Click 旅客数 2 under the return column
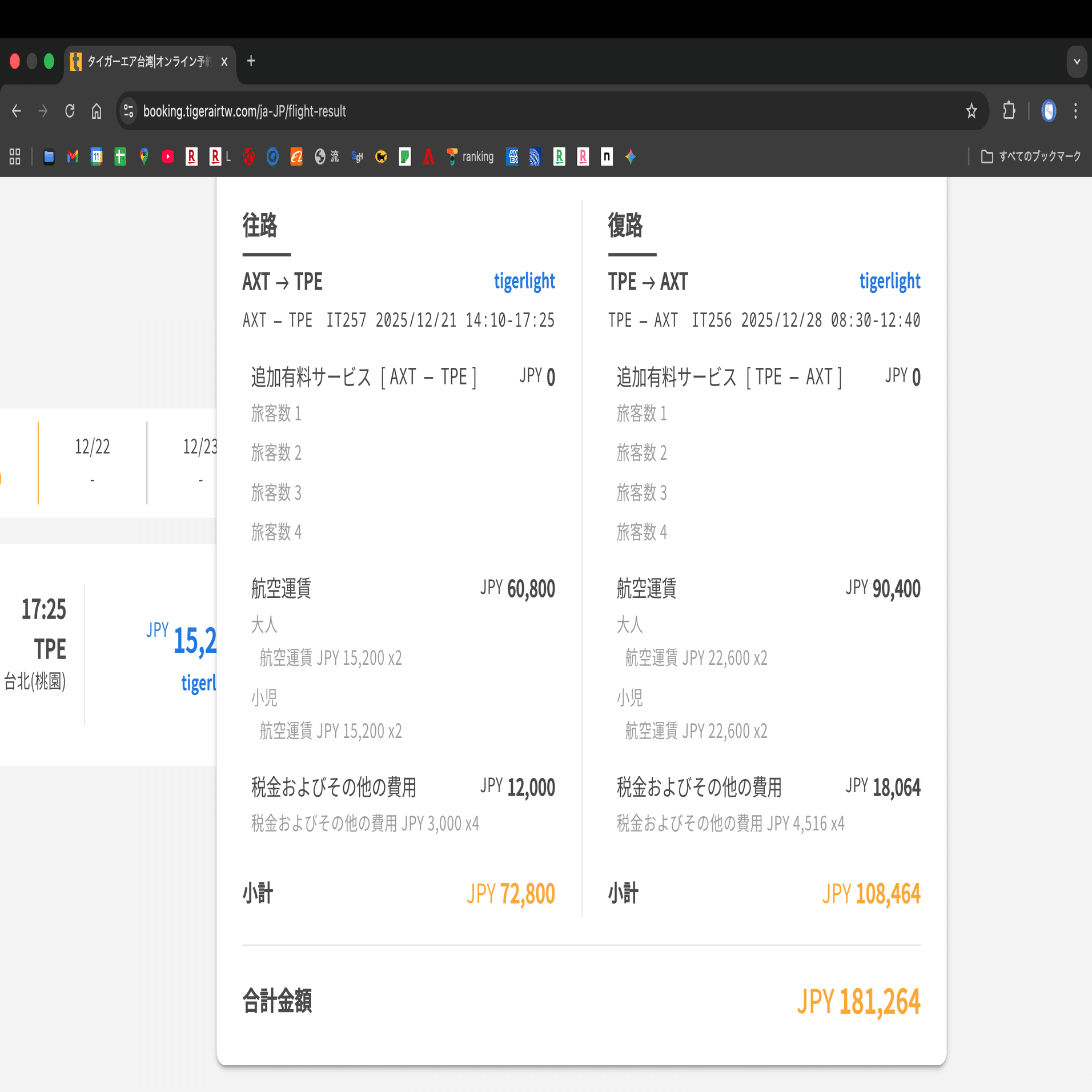1092x1092 pixels. (642, 453)
